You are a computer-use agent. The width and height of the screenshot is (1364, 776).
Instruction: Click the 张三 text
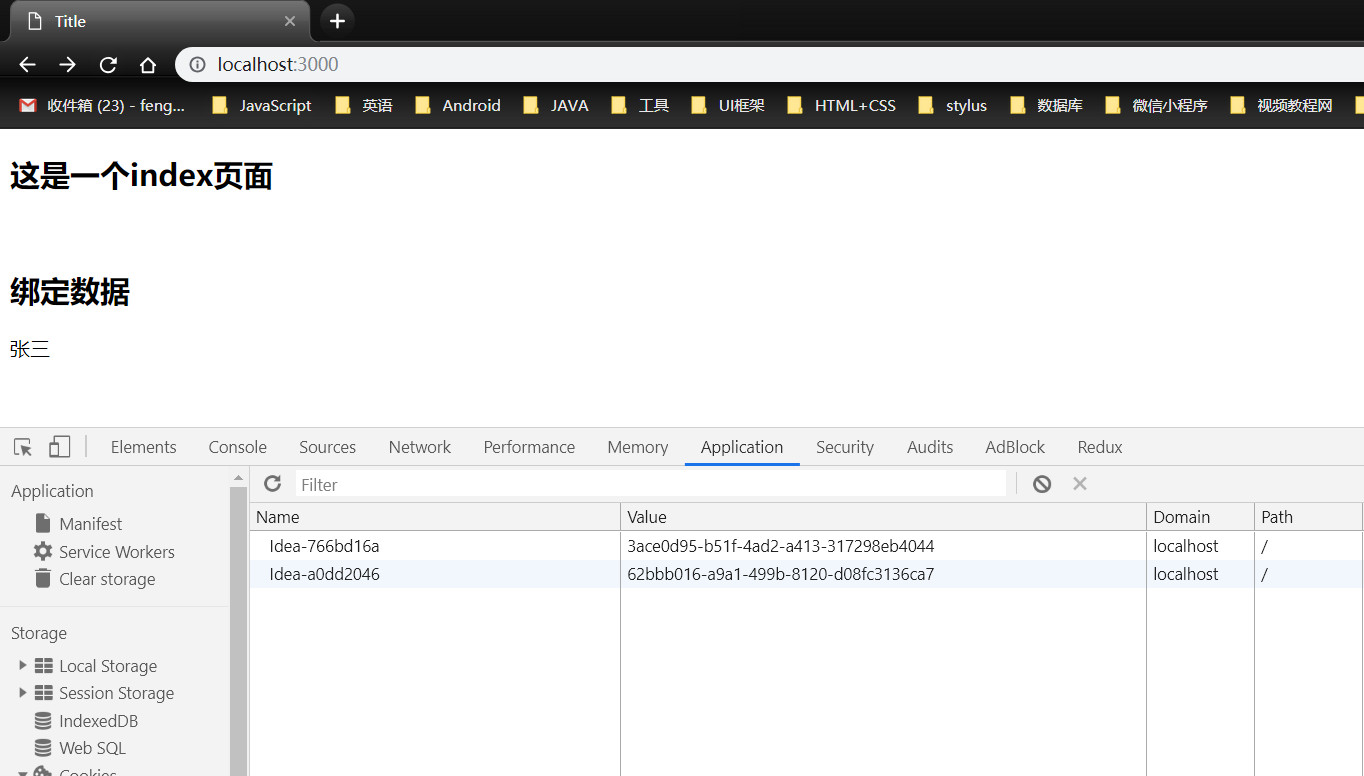tap(30, 349)
